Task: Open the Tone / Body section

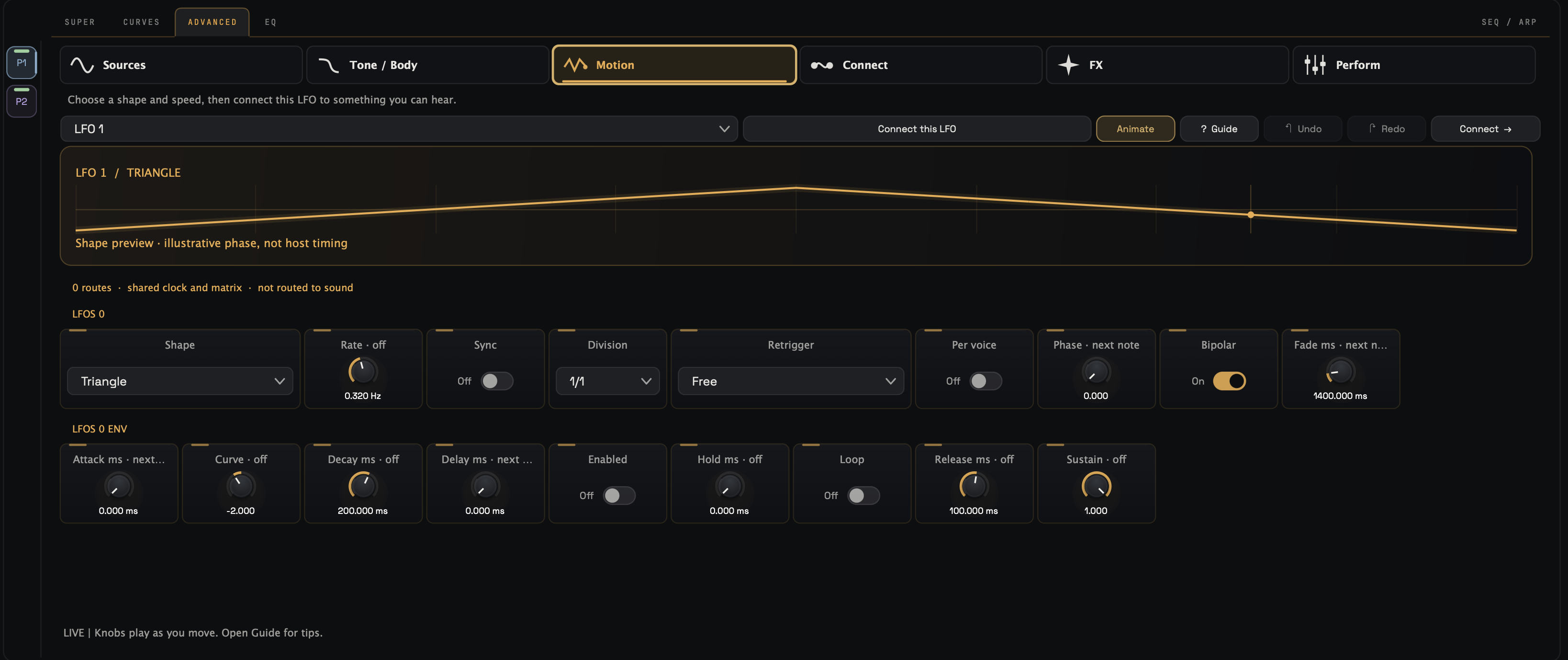Action: [x=427, y=65]
